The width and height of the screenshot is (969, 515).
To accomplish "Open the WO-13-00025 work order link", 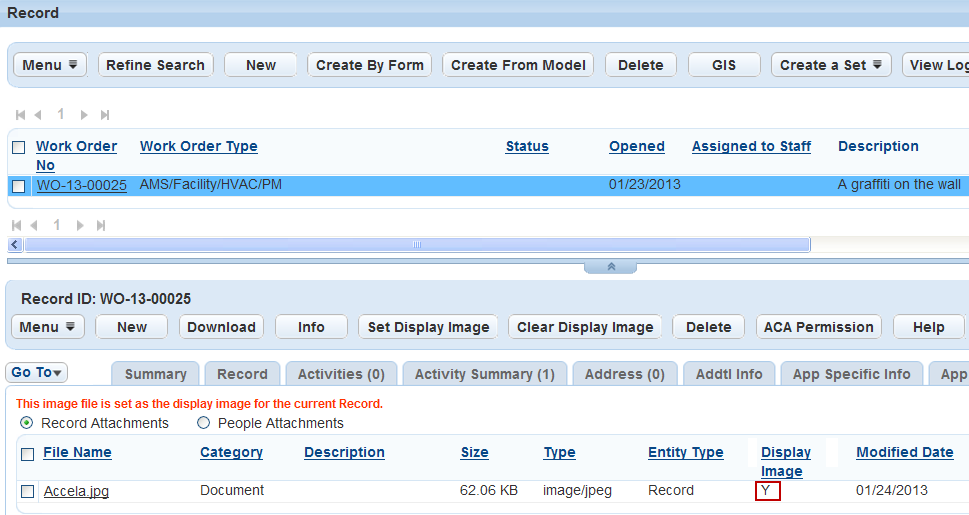I will pos(81,185).
